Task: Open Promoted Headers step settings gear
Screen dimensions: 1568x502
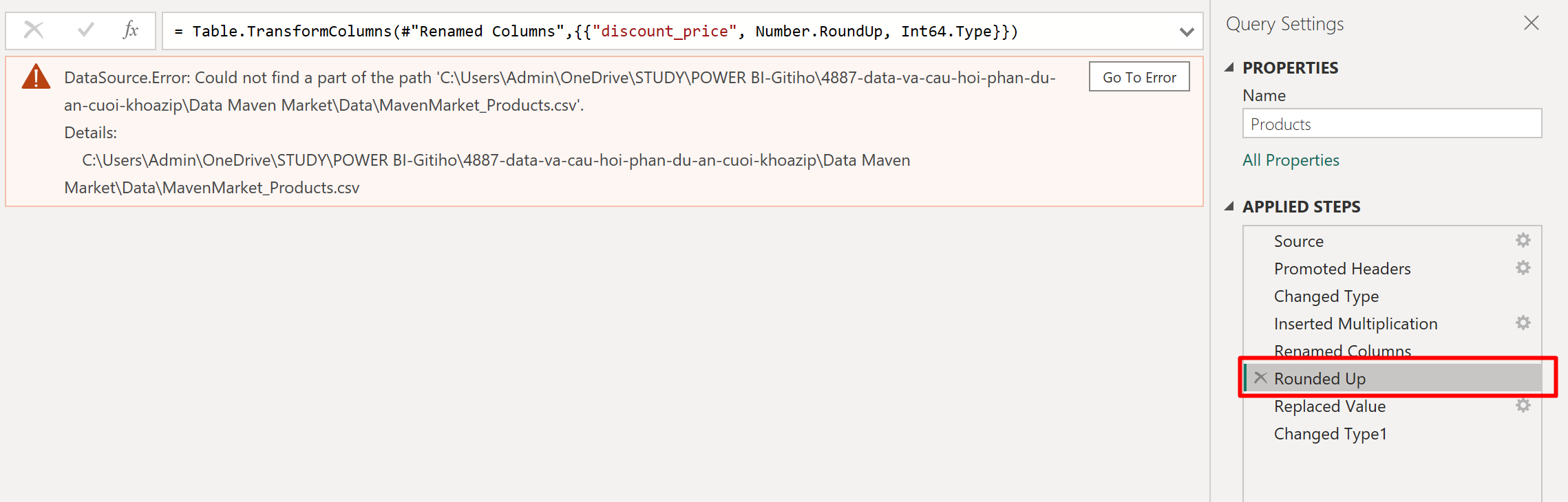Action: 1523,268
